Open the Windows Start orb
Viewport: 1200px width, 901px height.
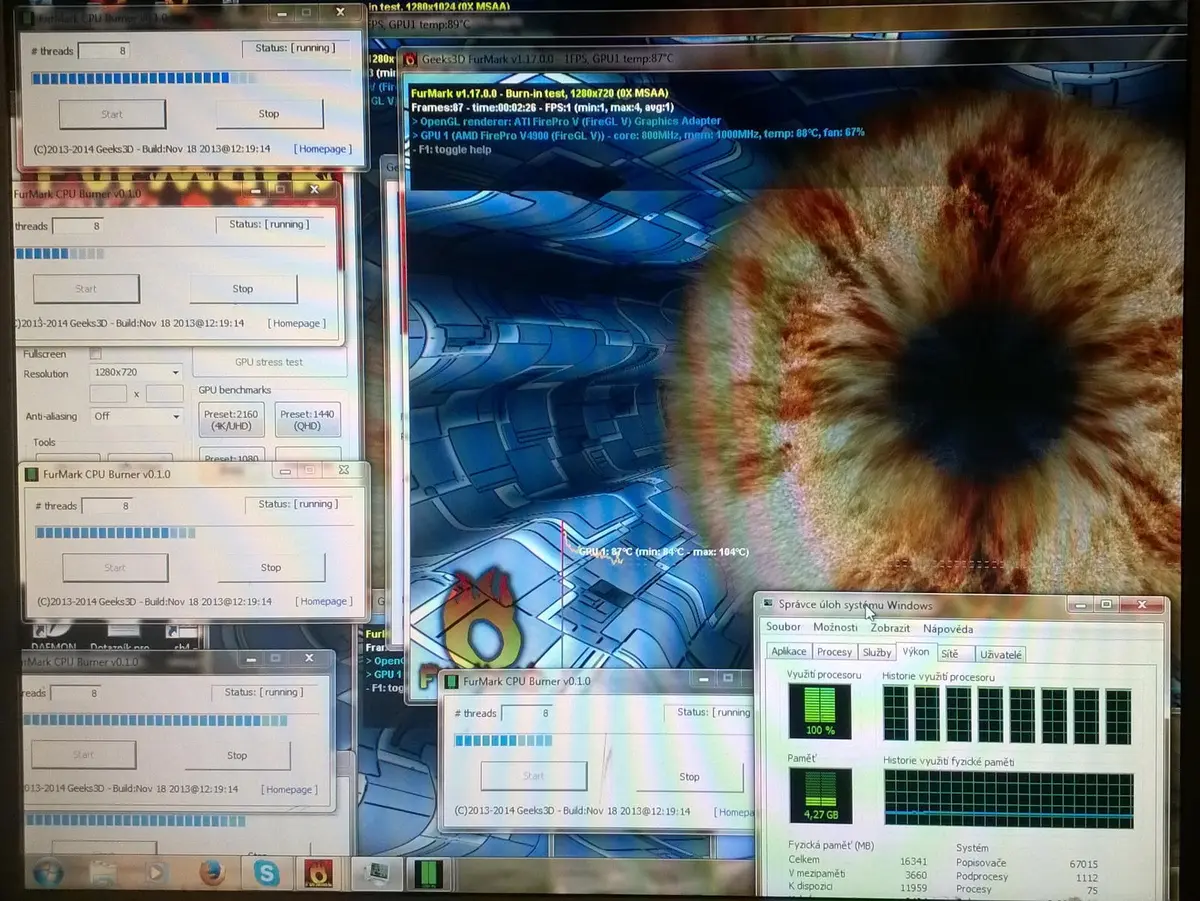click(48, 872)
